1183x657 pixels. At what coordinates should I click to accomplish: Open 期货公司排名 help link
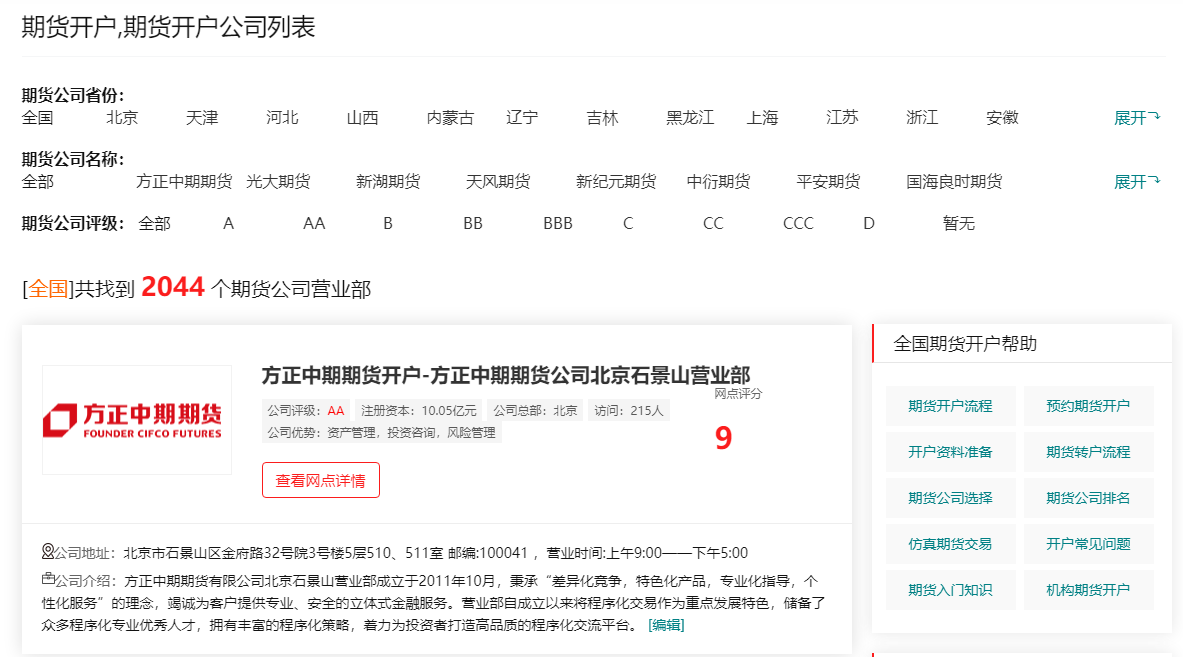pos(1089,499)
